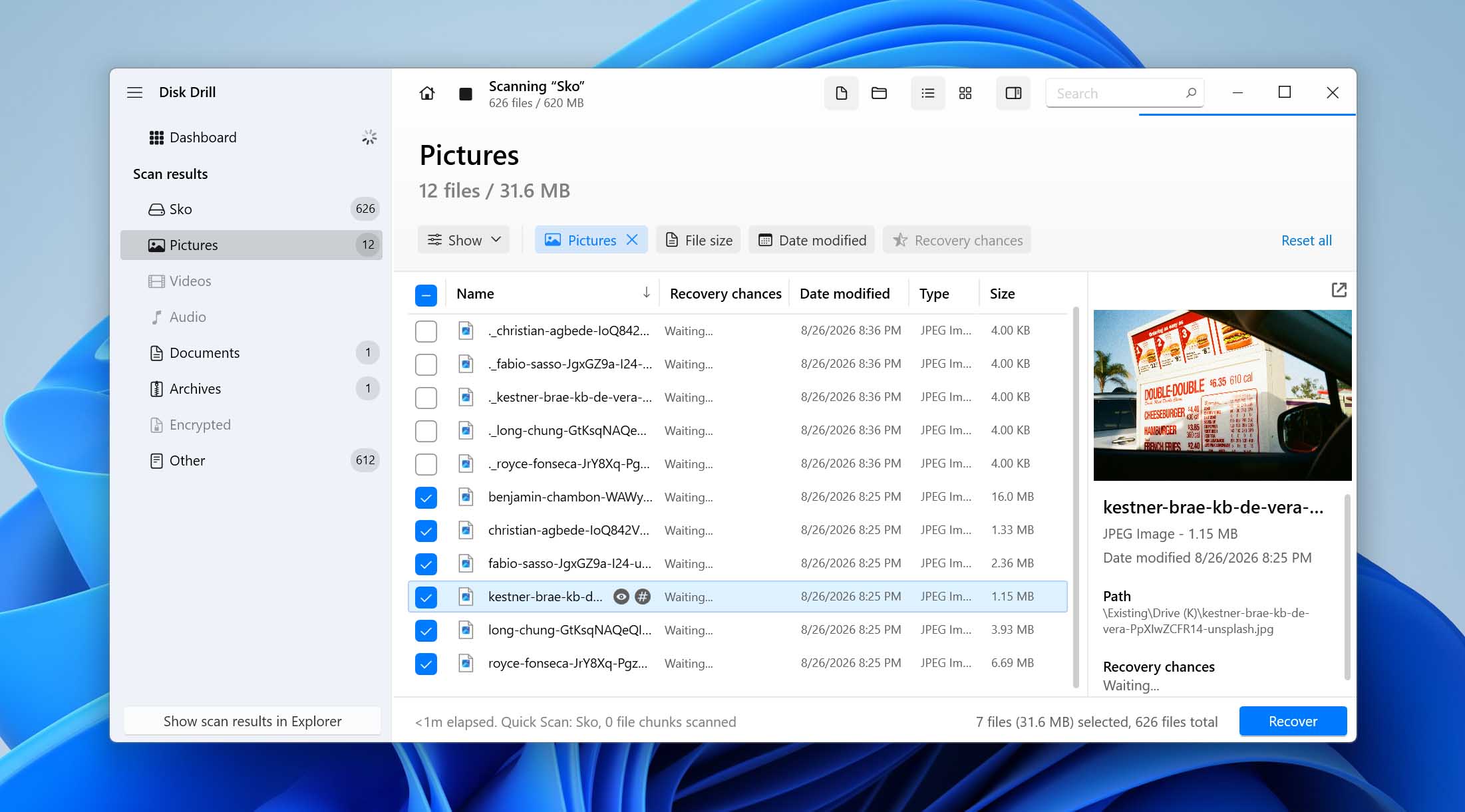Image resolution: width=1465 pixels, height=812 pixels.
Task: Click the file icon of benjamin-chambon row
Action: [x=466, y=497]
